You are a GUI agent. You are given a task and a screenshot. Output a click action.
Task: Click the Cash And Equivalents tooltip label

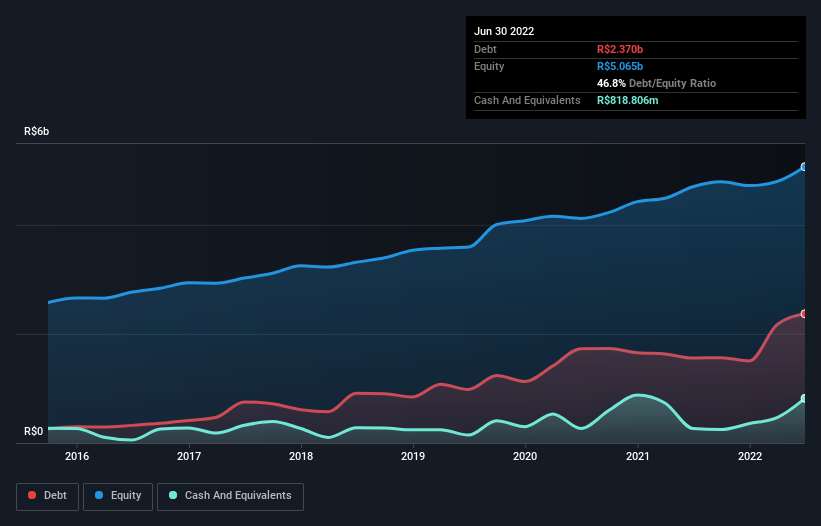click(x=527, y=100)
